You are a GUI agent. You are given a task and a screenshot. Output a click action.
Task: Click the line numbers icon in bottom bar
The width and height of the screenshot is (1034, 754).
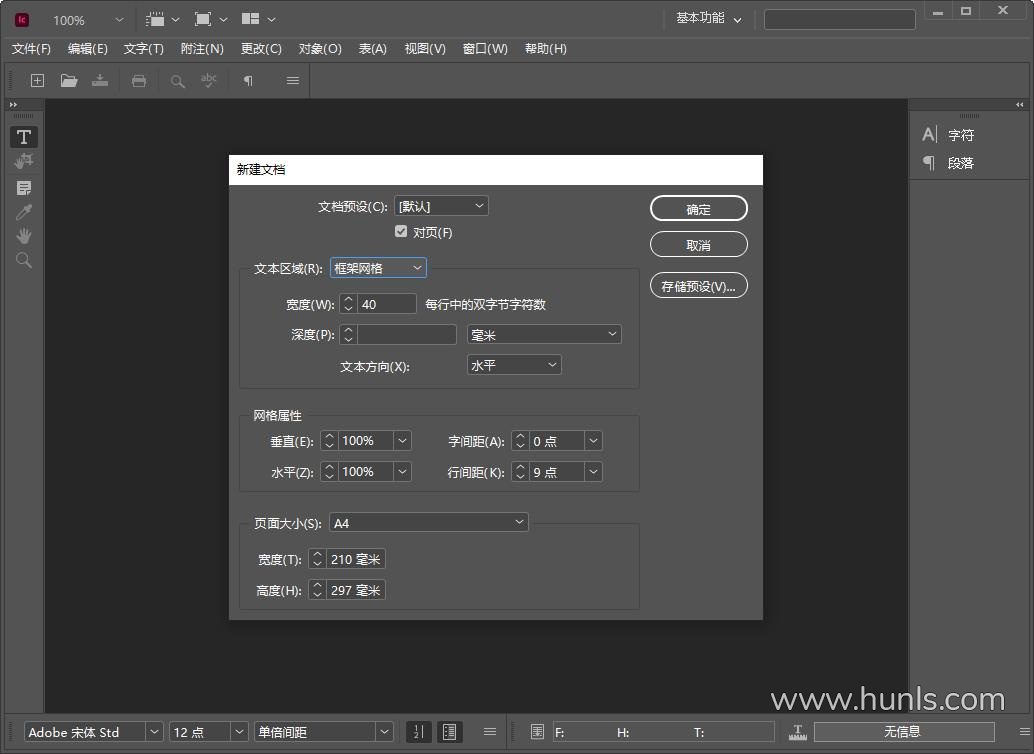click(x=418, y=732)
